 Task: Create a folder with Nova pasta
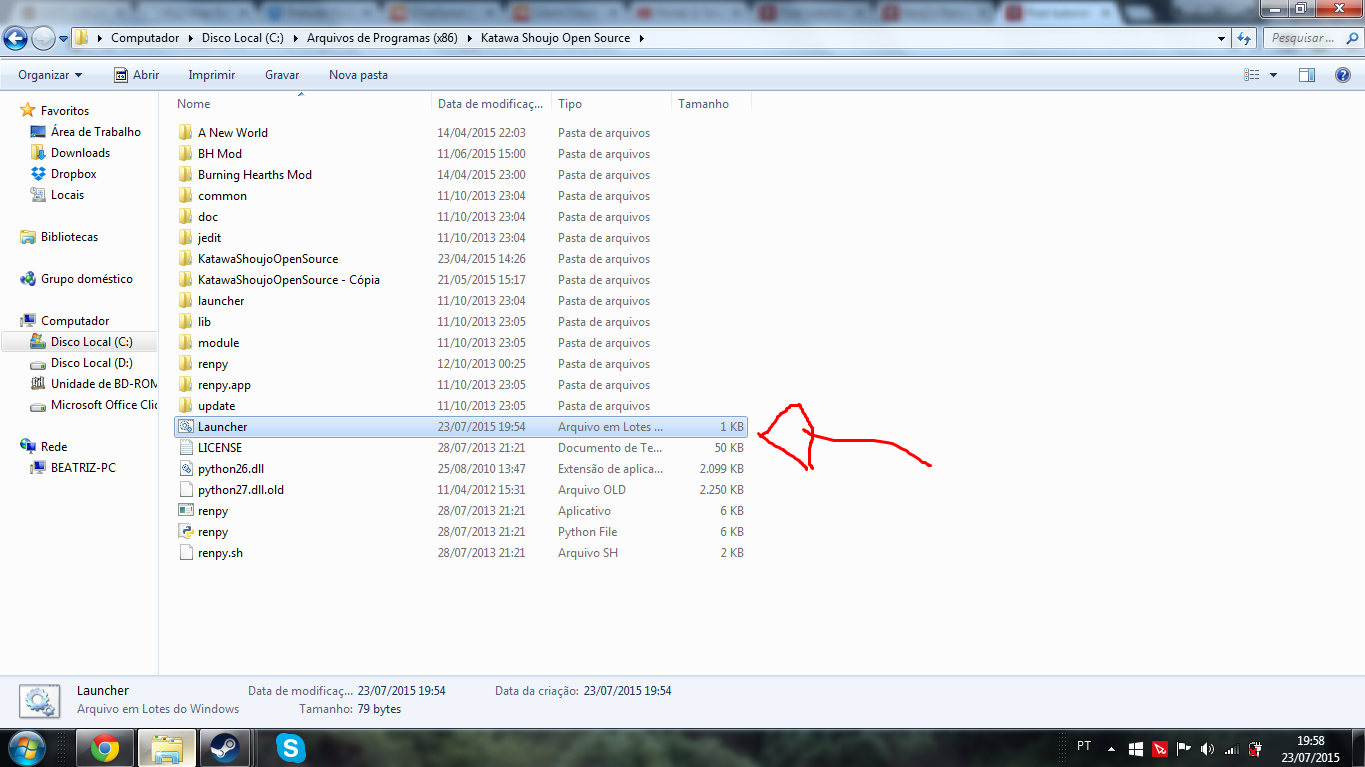pos(358,75)
